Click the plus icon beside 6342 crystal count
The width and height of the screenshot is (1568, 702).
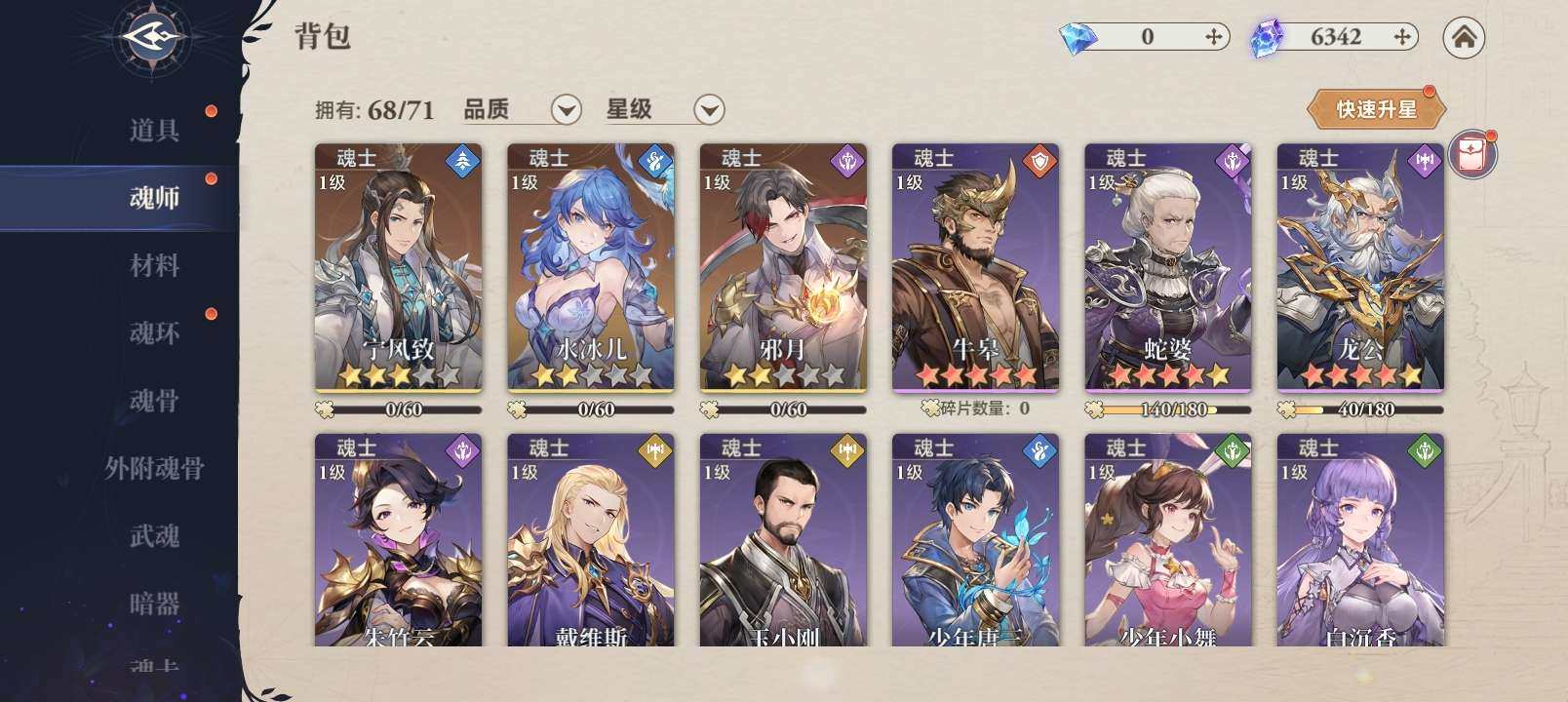point(1402,37)
